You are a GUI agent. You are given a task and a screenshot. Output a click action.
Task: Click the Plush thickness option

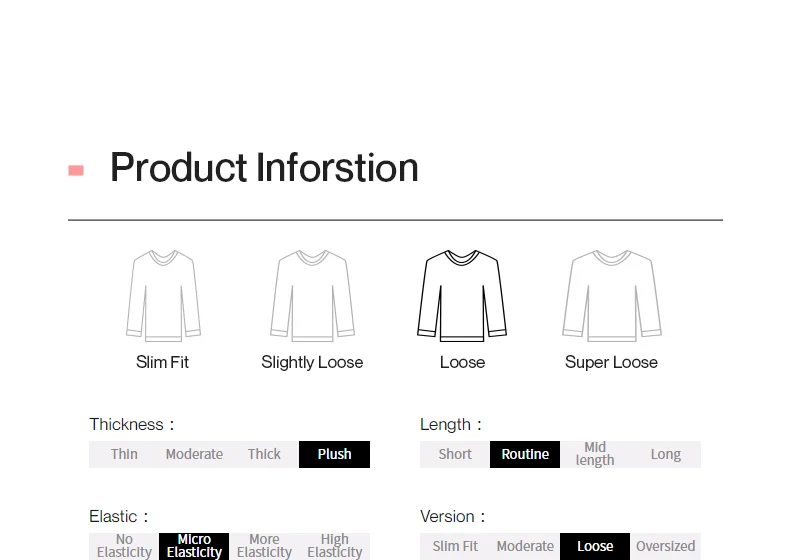coord(334,454)
